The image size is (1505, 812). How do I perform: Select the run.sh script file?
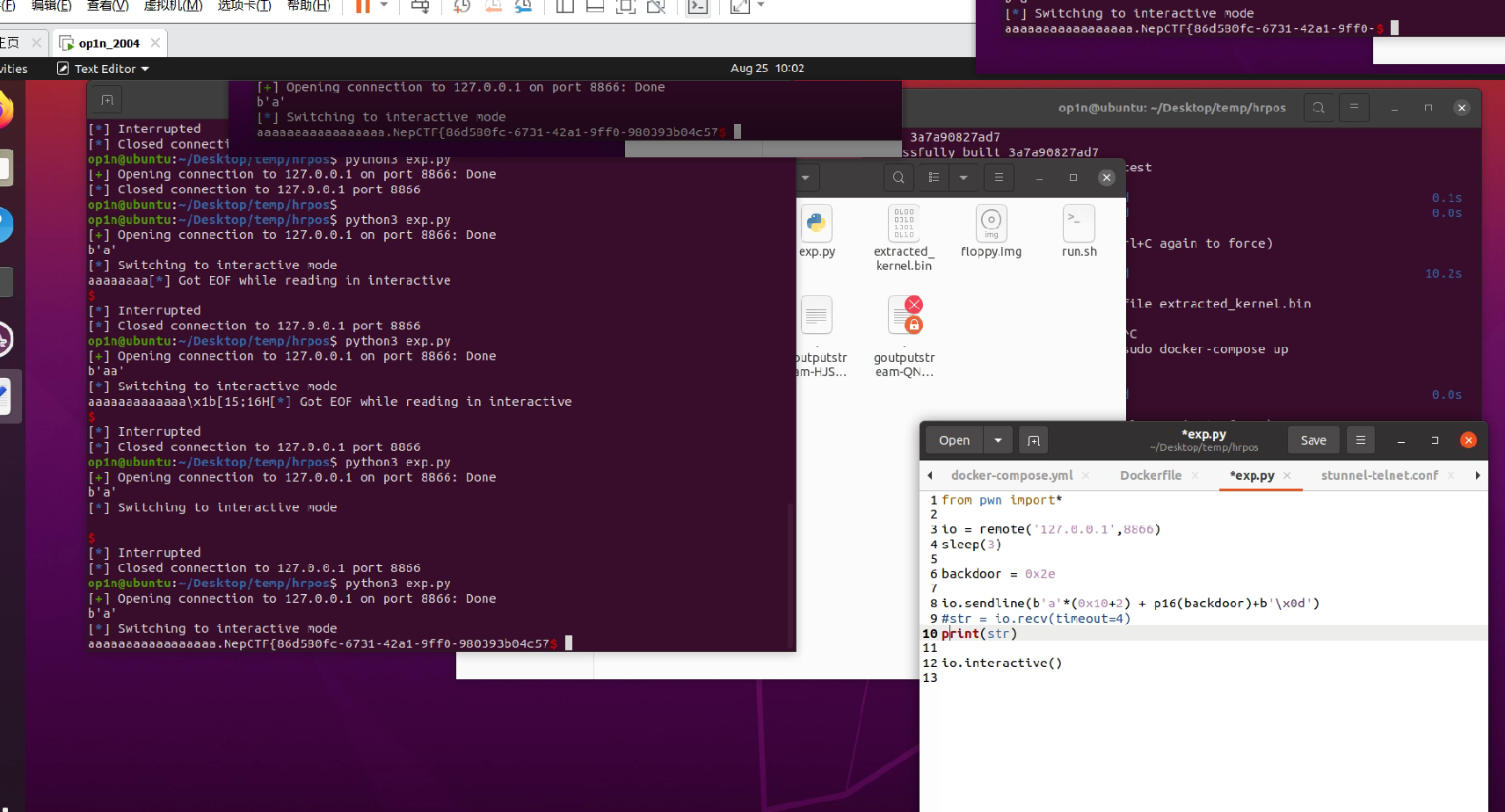coord(1079,231)
